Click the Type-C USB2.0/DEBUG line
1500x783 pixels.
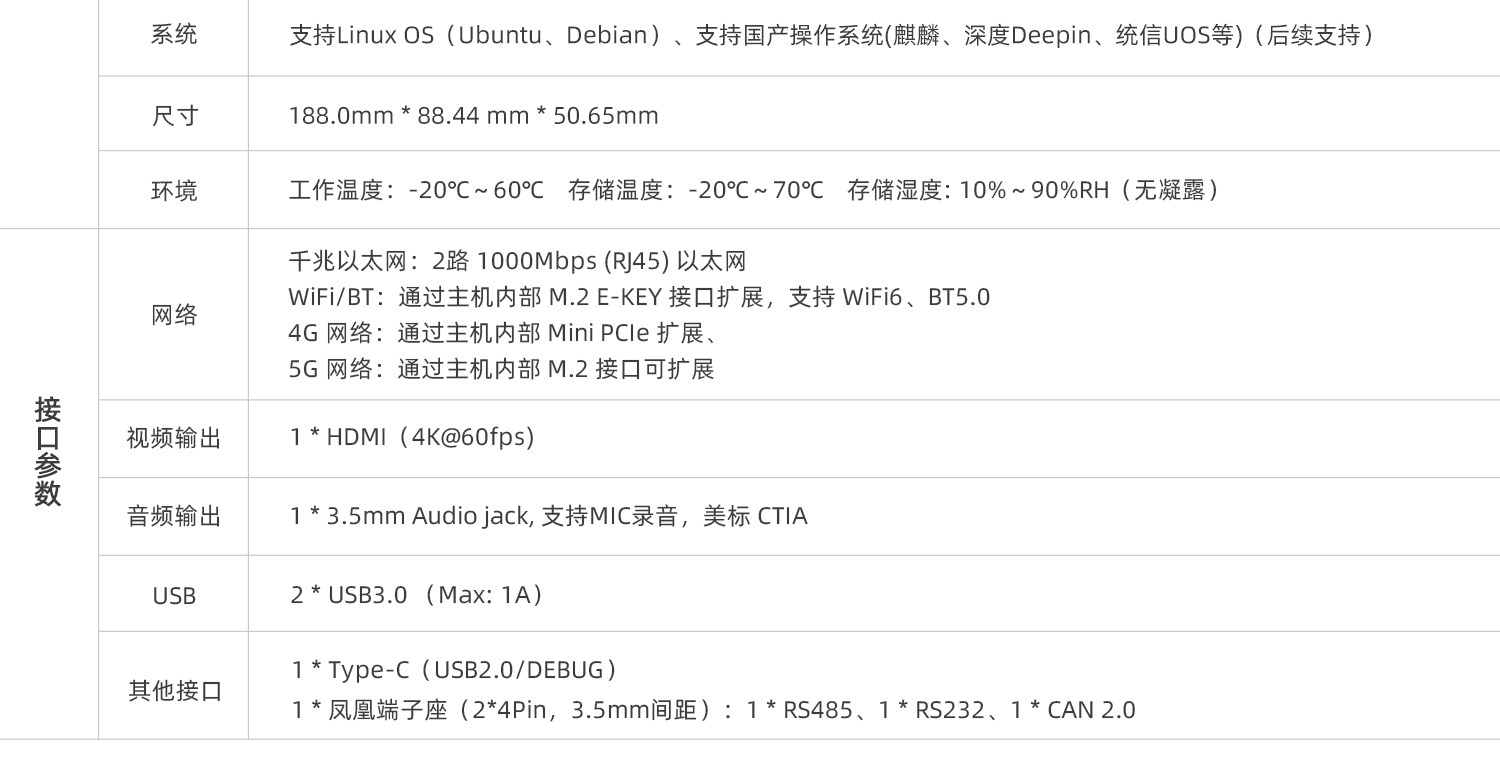click(x=455, y=669)
